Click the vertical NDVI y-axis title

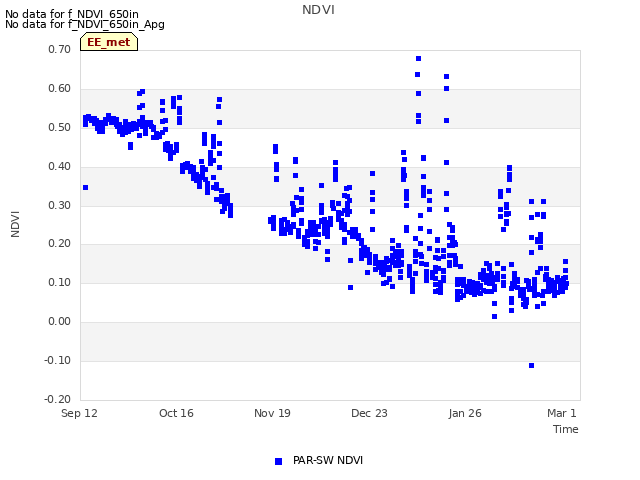click(15, 224)
